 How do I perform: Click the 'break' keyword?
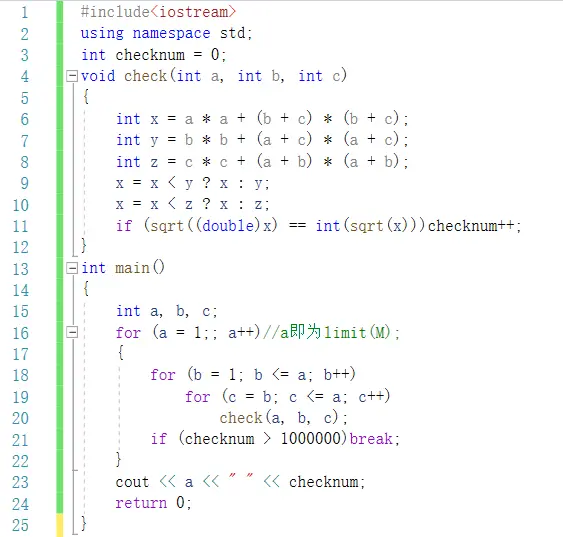coord(371,439)
